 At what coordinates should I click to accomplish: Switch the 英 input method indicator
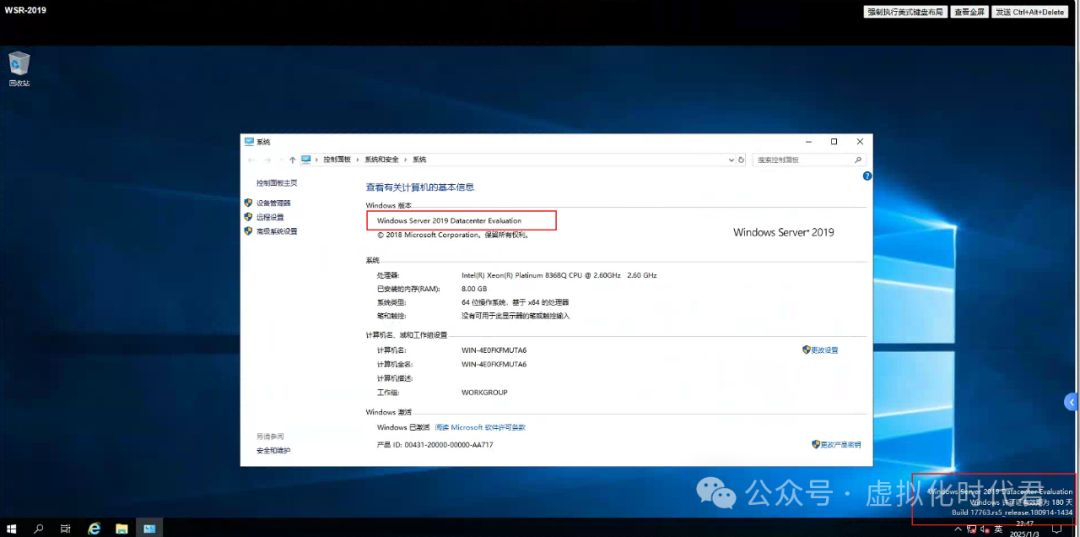point(998,529)
